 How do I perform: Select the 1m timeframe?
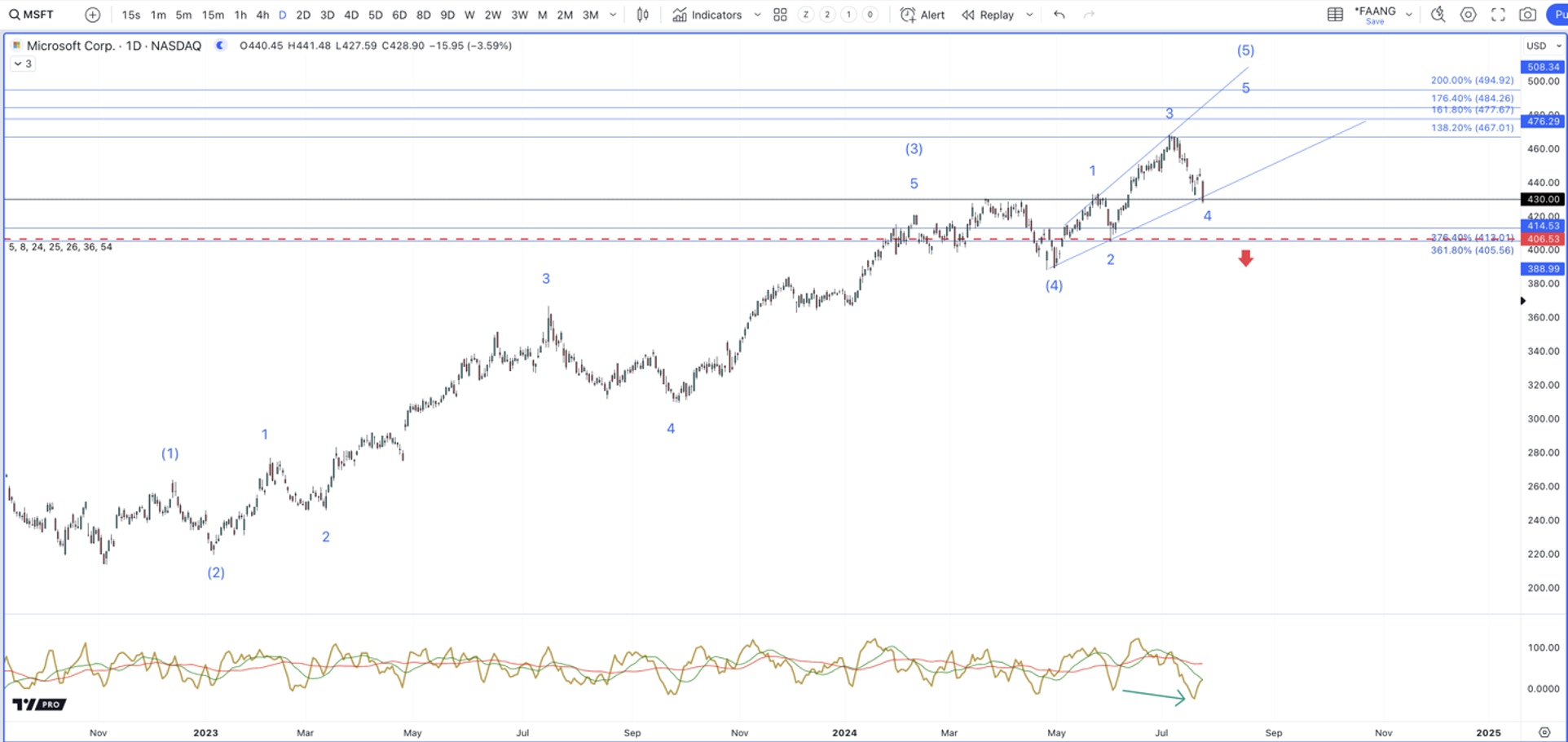[158, 15]
